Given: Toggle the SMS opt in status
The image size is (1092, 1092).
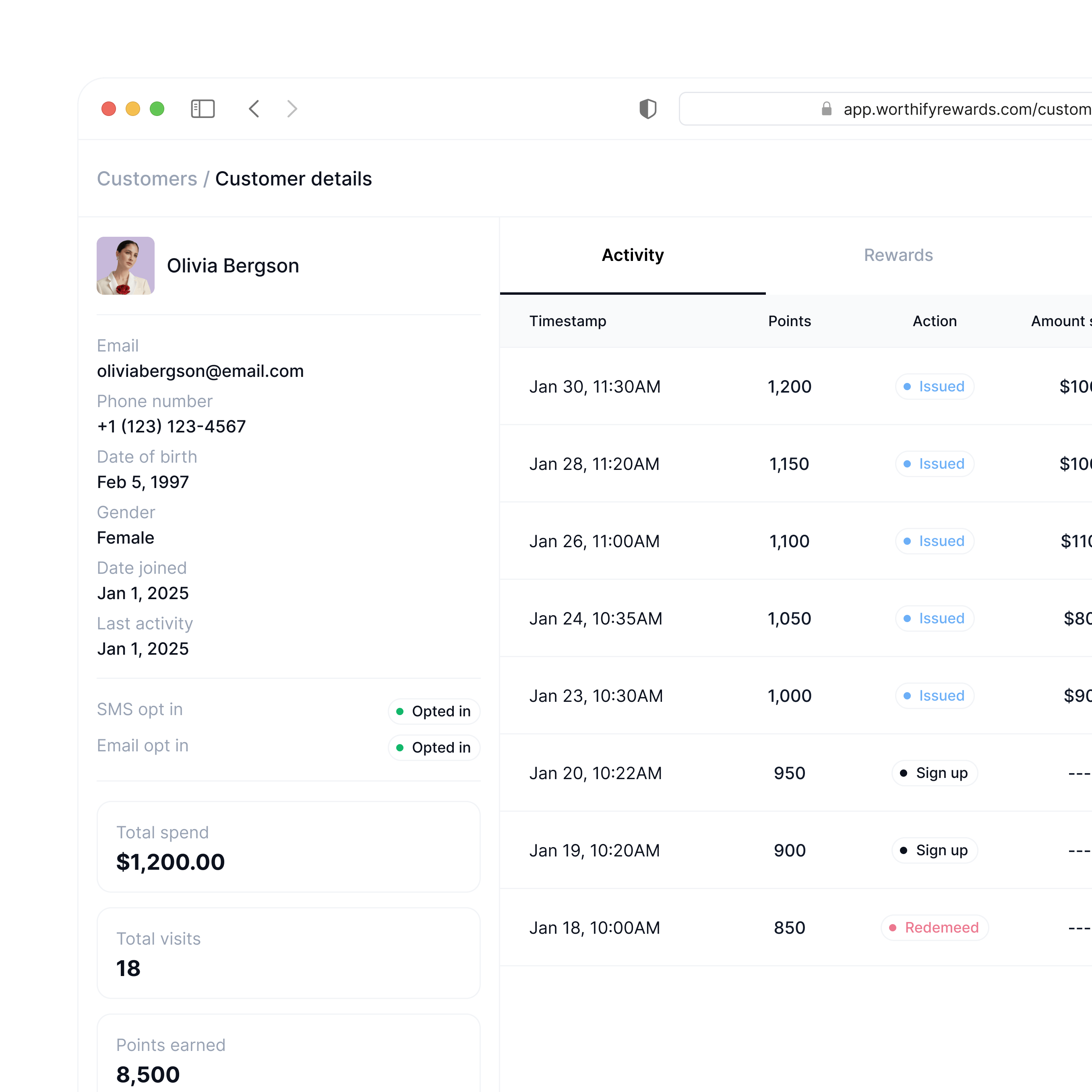Looking at the screenshot, I should (x=434, y=711).
